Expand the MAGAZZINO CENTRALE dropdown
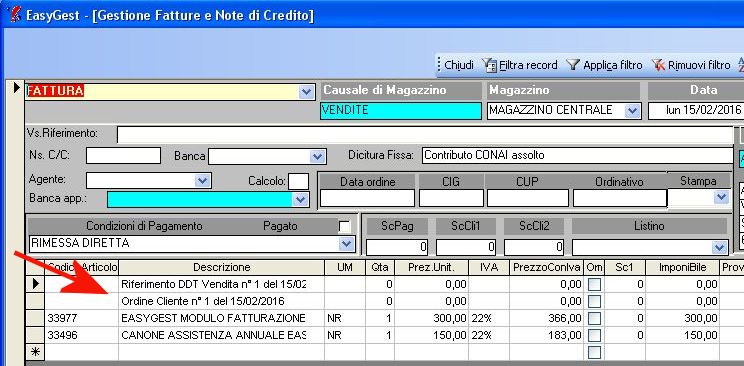This screenshot has width=744, height=366. coord(632,111)
